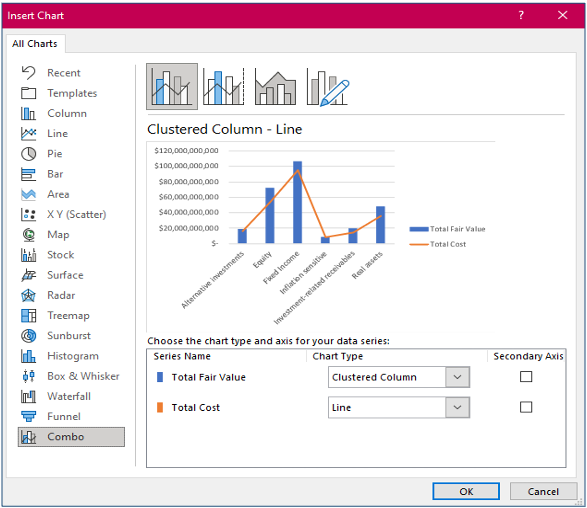This screenshot has width=587, height=508.
Task: Click the Chart Type column header
Action: (x=338, y=356)
